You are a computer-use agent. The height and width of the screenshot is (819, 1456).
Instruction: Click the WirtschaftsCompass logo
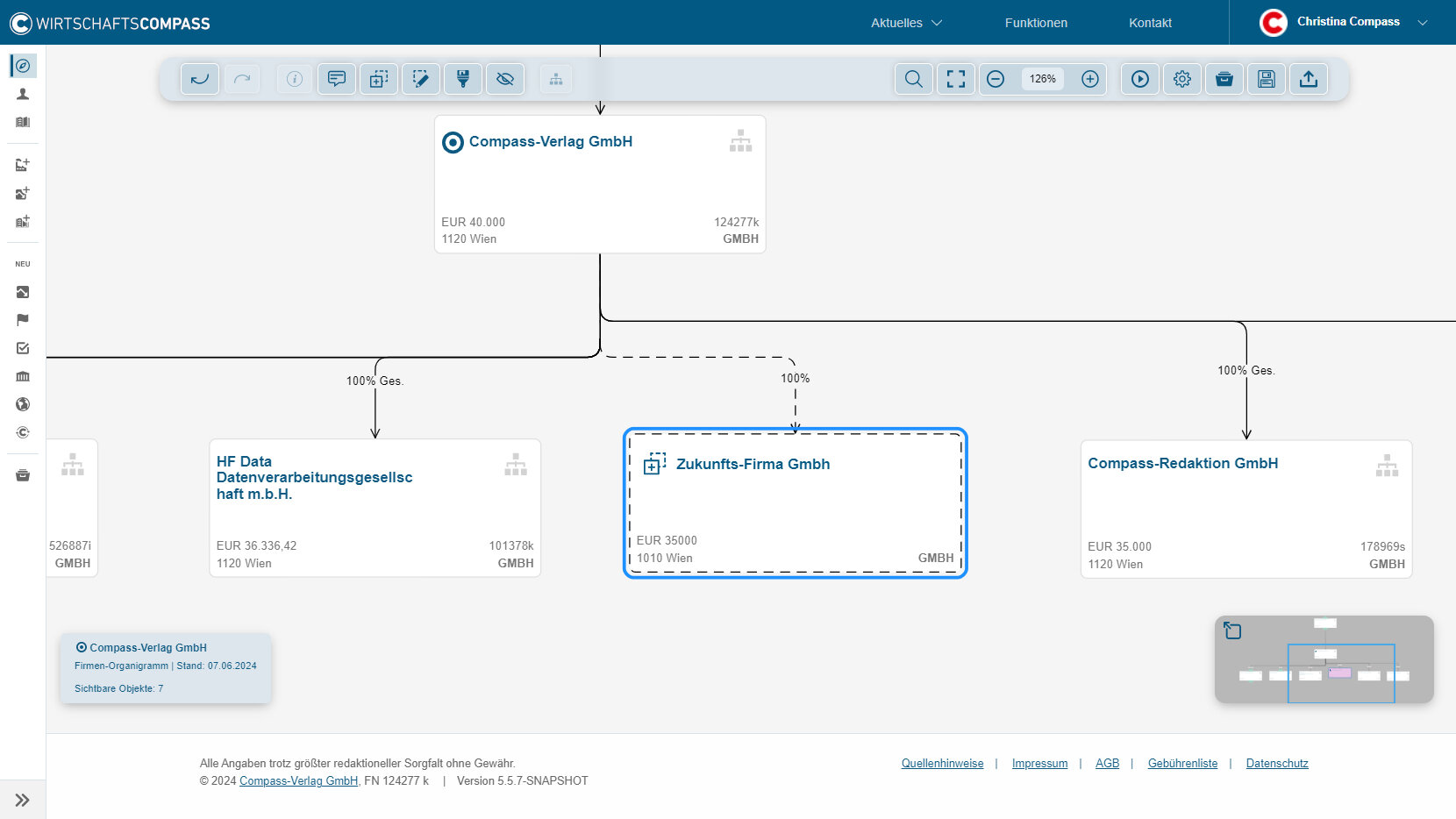coord(110,23)
